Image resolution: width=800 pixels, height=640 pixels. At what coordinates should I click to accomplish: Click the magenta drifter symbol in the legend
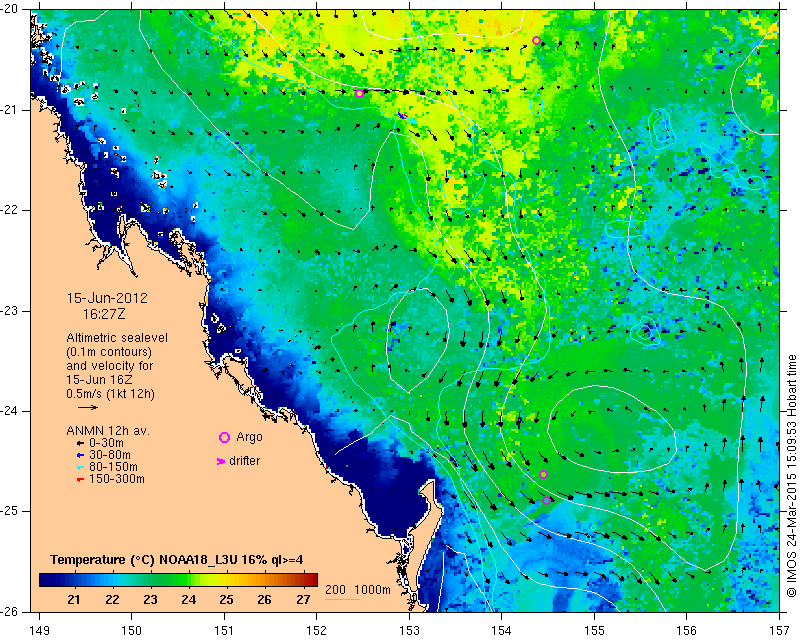[x=220, y=461]
